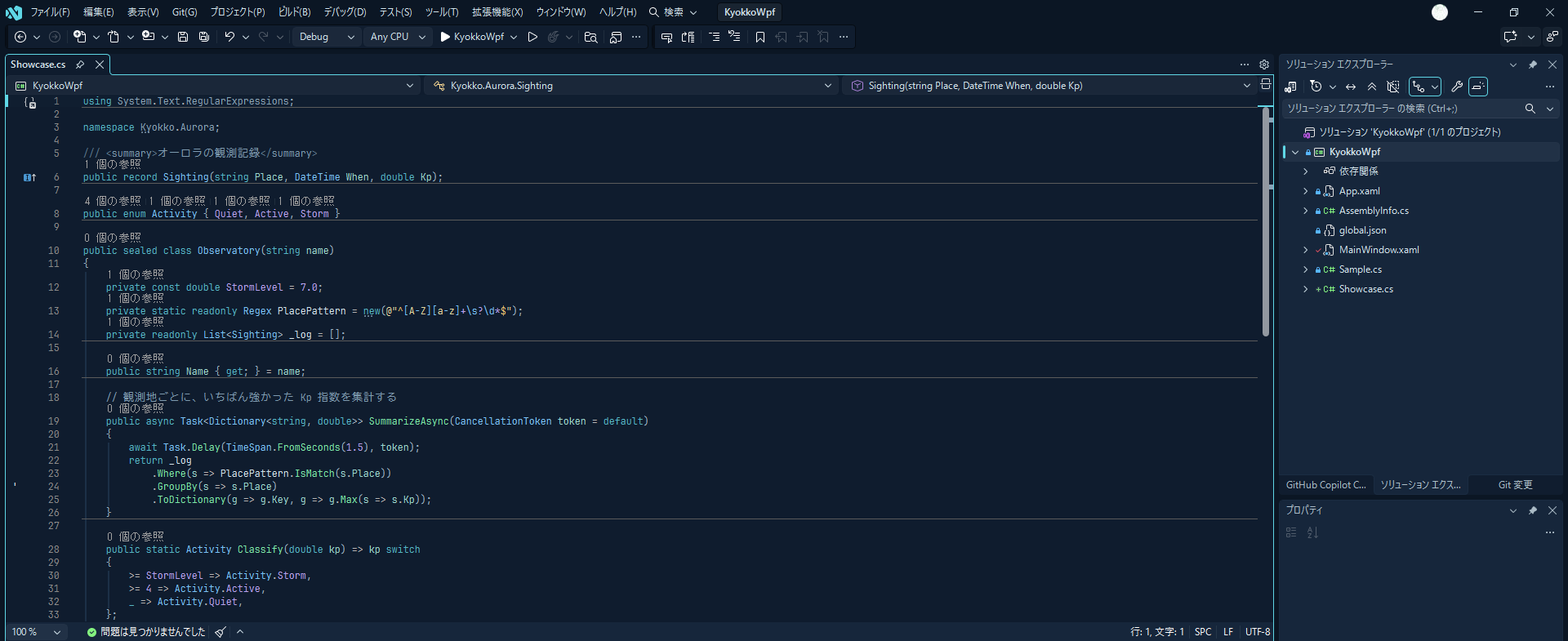Open the デバッグ(D) menu
This screenshot has height=641, width=1568.
point(345,12)
